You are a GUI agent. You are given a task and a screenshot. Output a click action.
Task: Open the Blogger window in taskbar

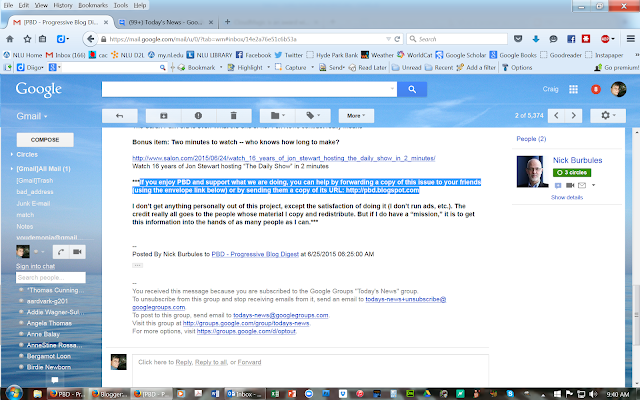tap(109, 394)
